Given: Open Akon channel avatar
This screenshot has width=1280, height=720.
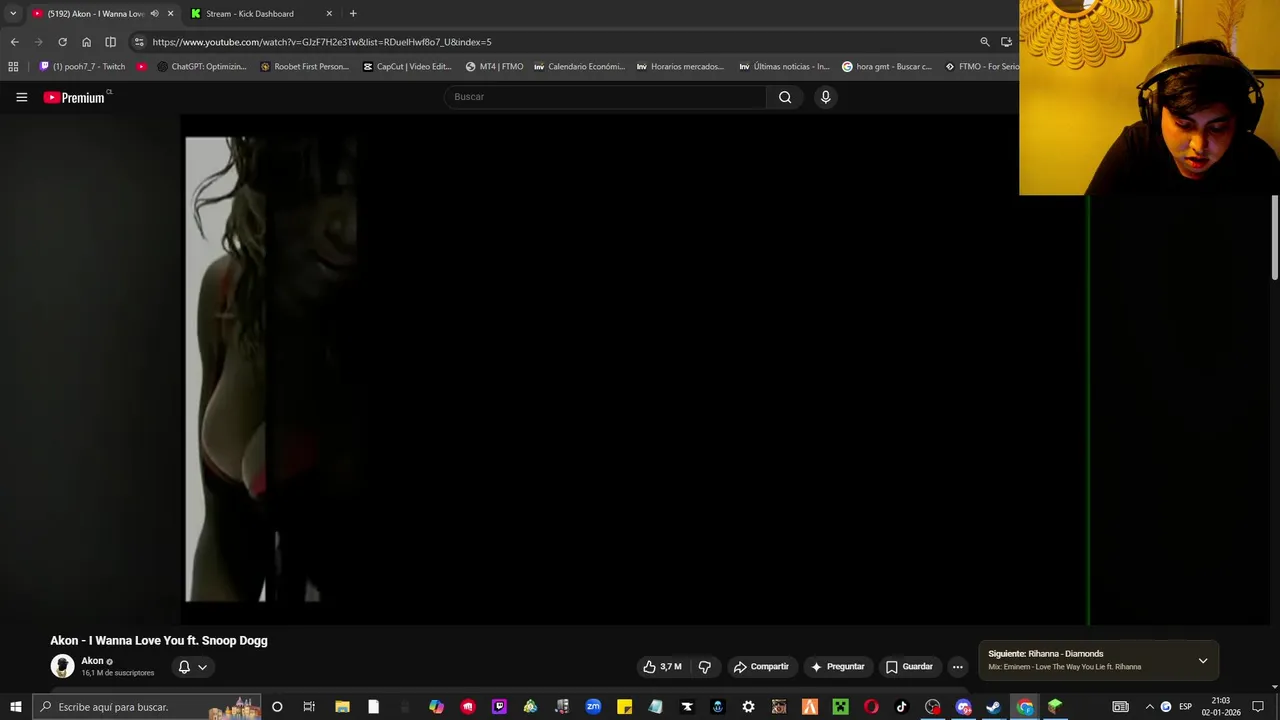Looking at the screenshot, I should [62, 666].
